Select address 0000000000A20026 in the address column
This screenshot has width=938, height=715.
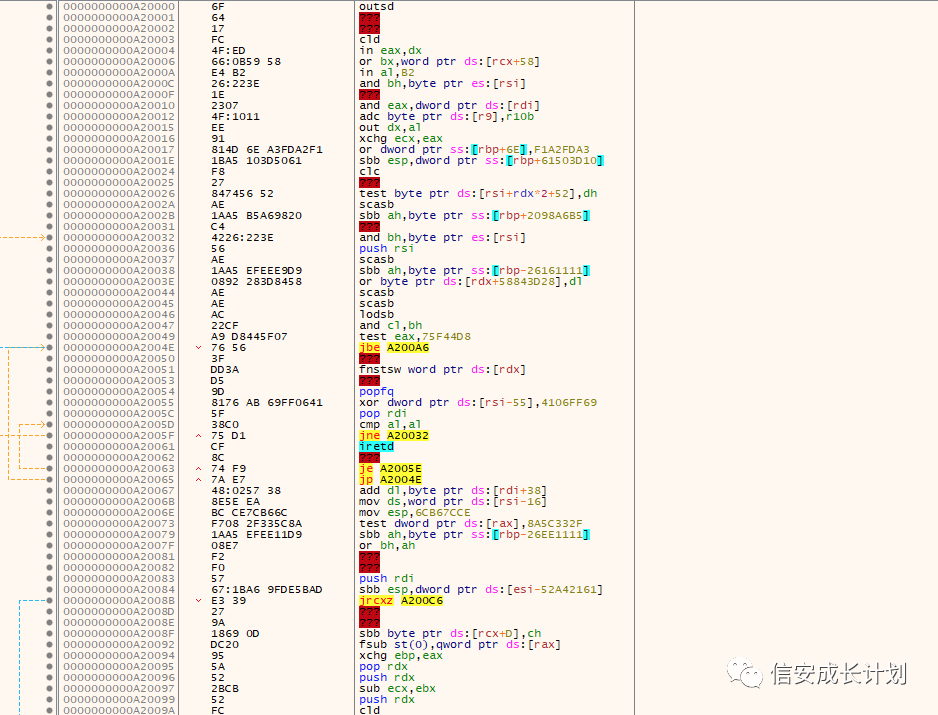(119, 194)
